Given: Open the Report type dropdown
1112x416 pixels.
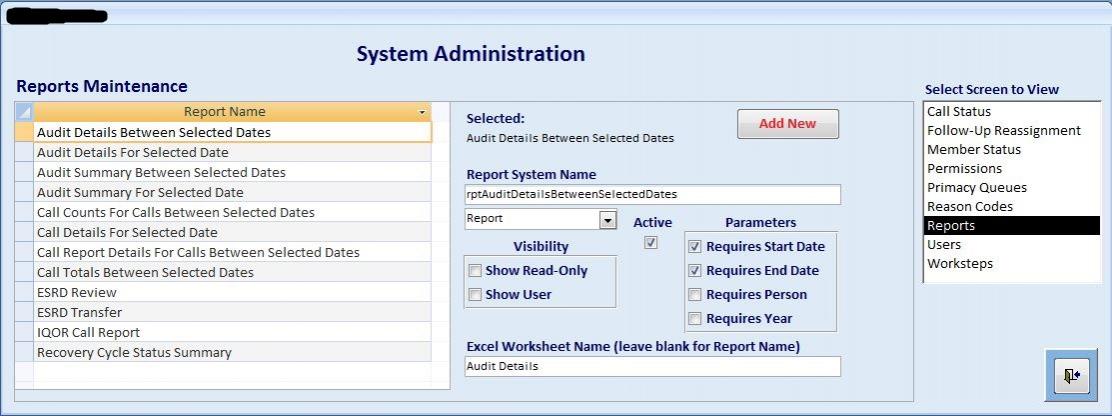Looking at the screenshot, I should [607, 219].
